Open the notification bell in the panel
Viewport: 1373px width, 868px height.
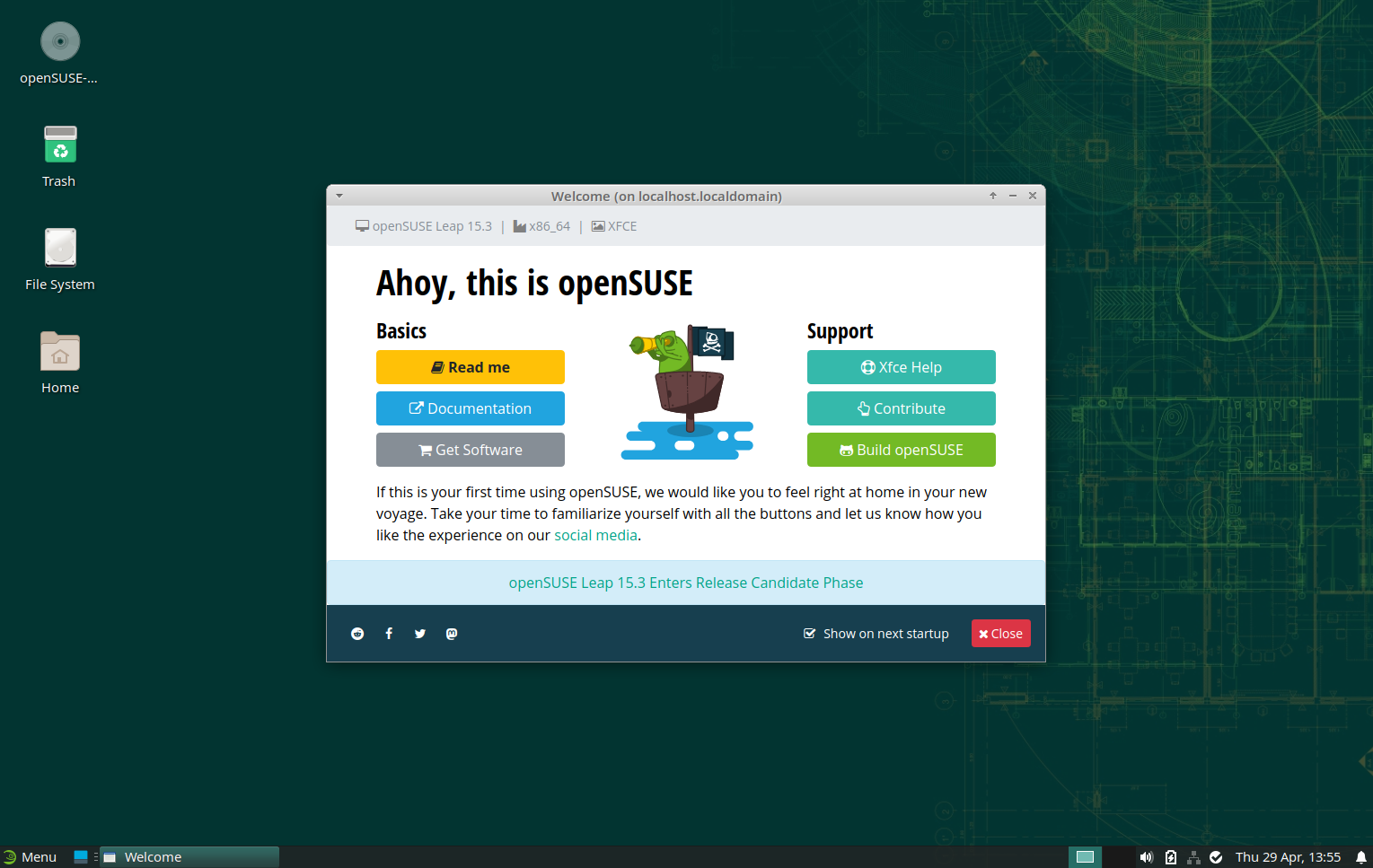pos(1361,857)
